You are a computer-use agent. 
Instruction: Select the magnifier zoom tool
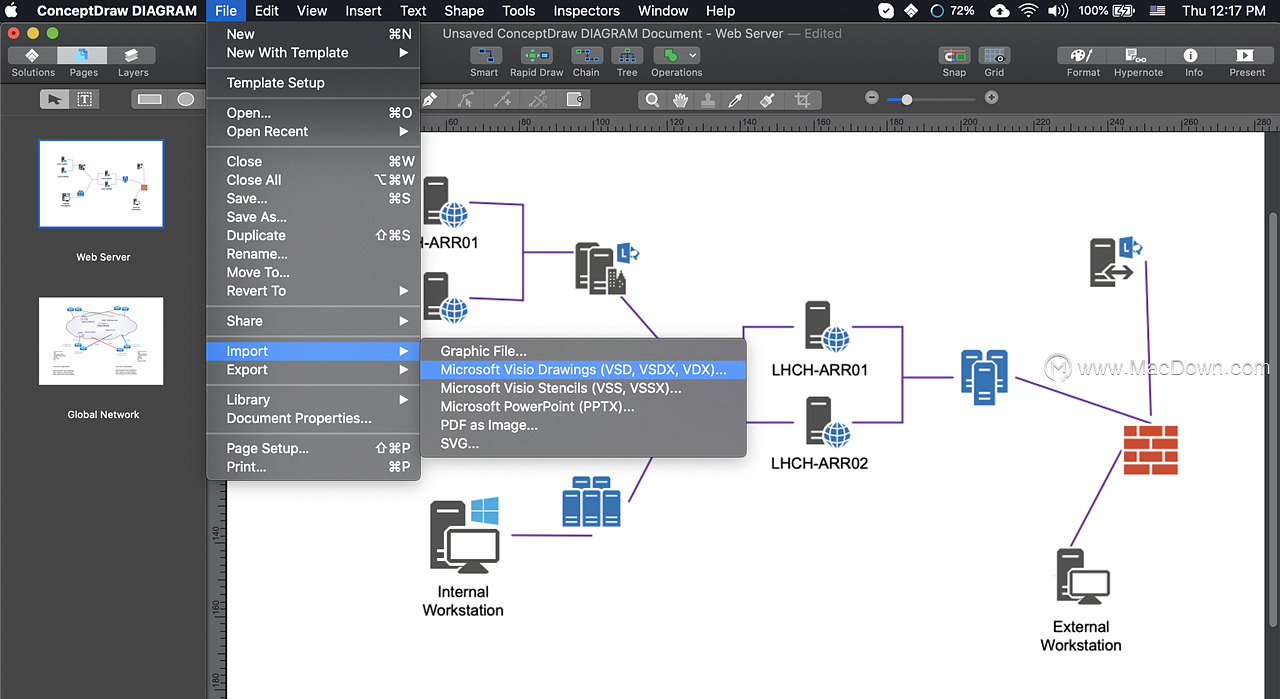pyautogui.click(x=653, y=100)
